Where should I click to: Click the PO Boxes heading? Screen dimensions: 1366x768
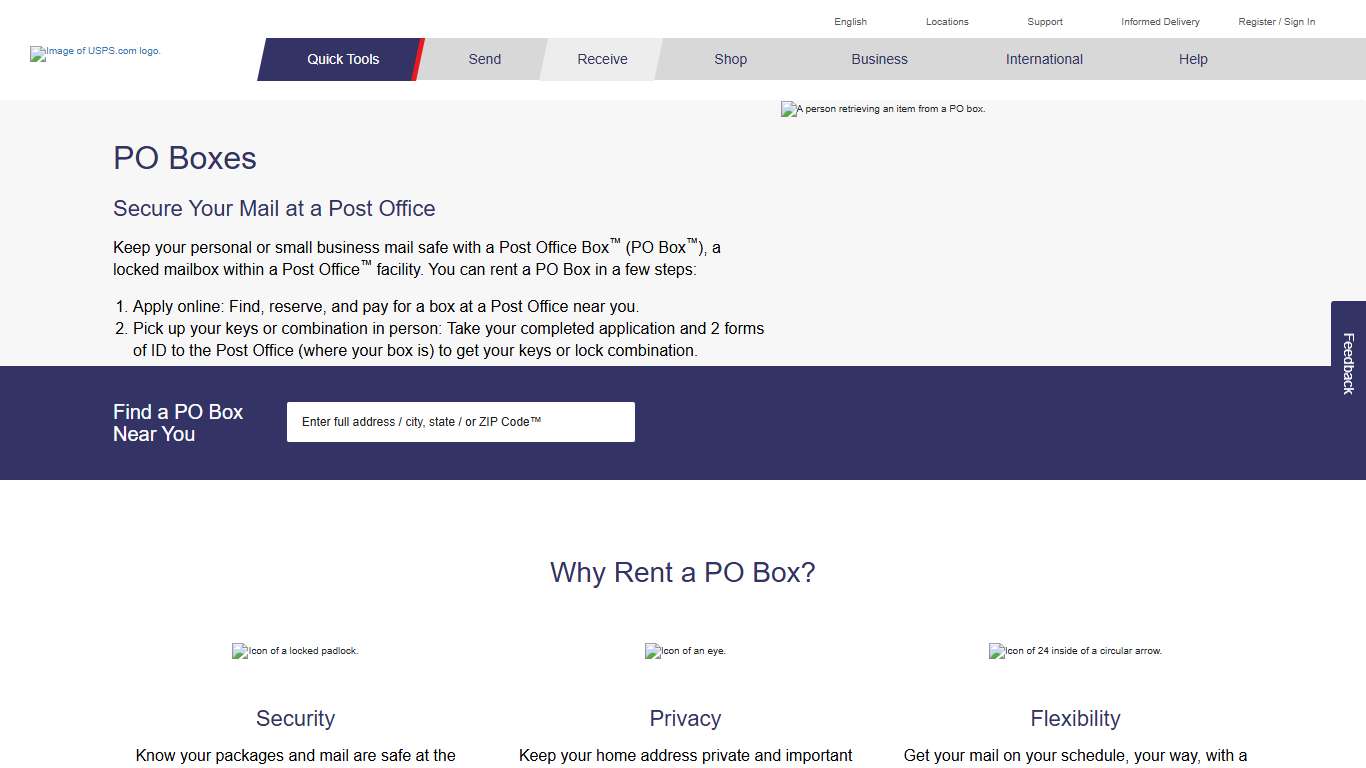184,158
